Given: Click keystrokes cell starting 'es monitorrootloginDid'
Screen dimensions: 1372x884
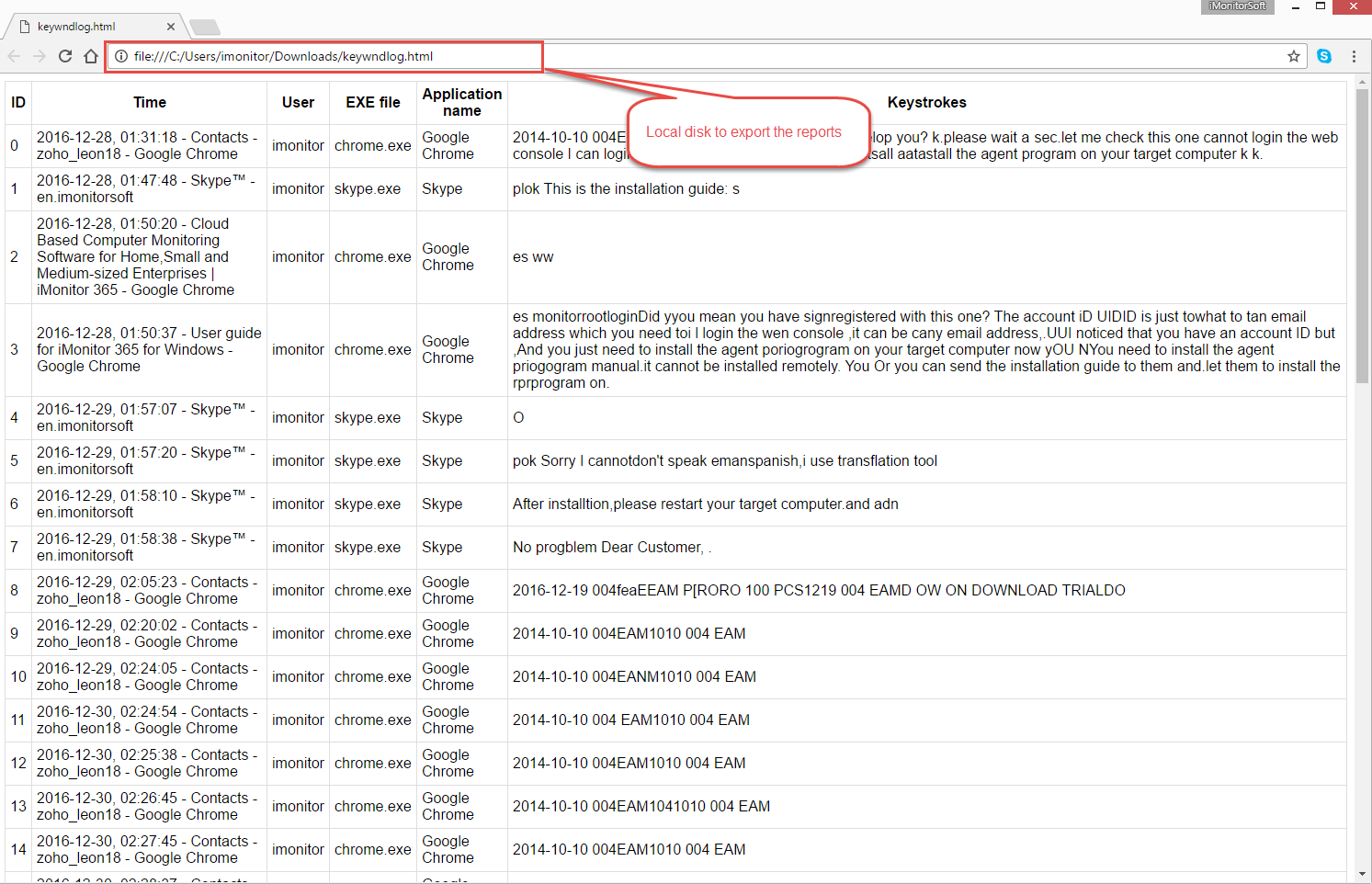Looking at the screenshot, I should 926,349.
